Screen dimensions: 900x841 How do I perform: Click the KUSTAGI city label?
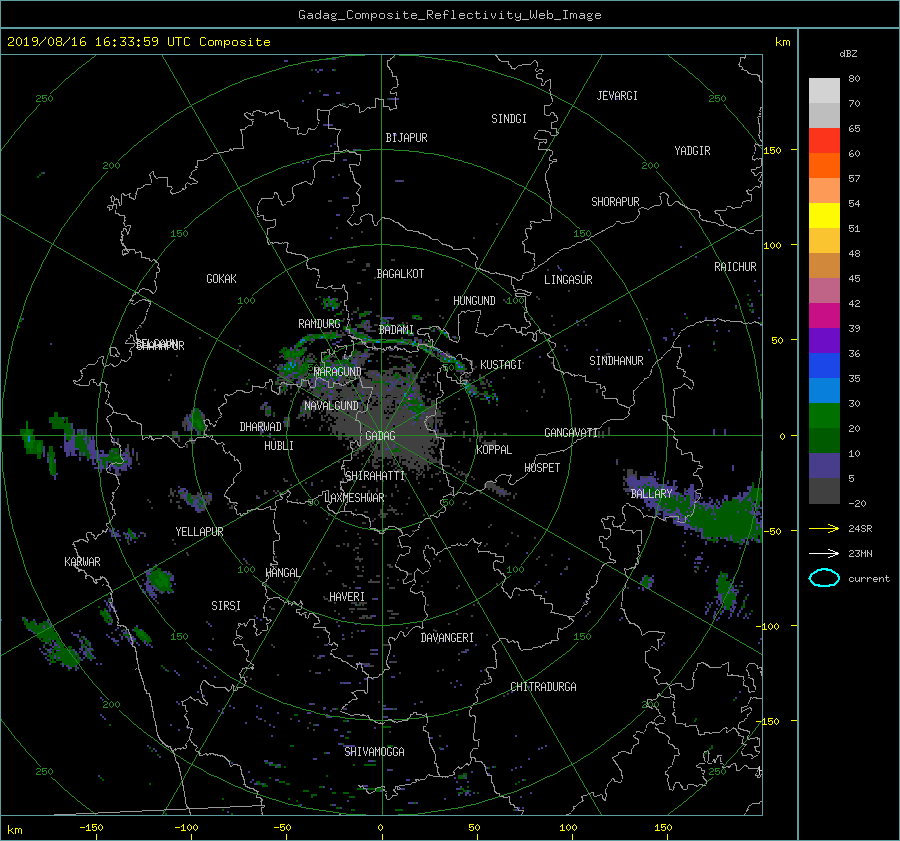pos(501,365)
